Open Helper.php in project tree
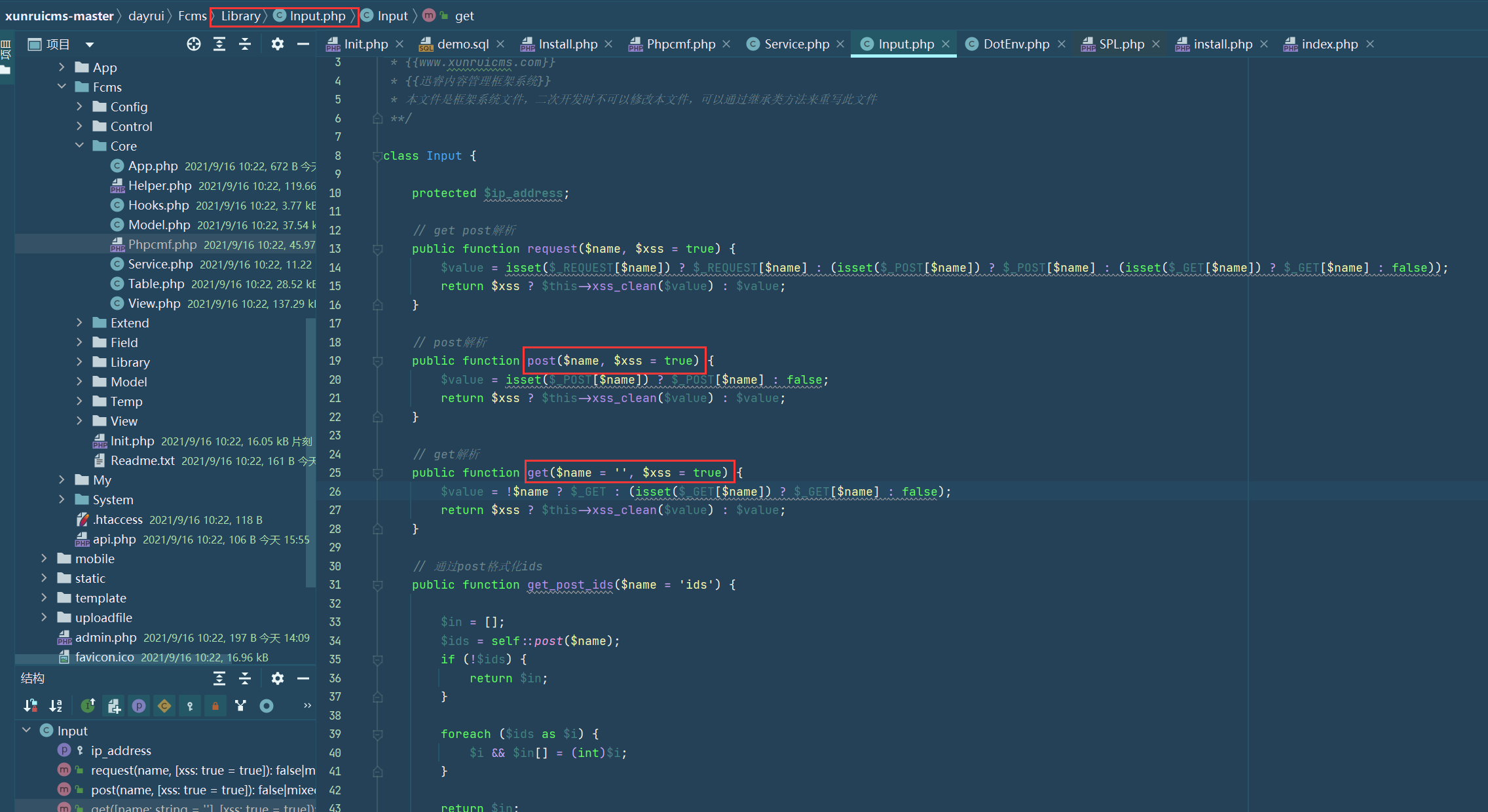The width and height of the screenshot is (1488, 812). (x=160, y=185)
